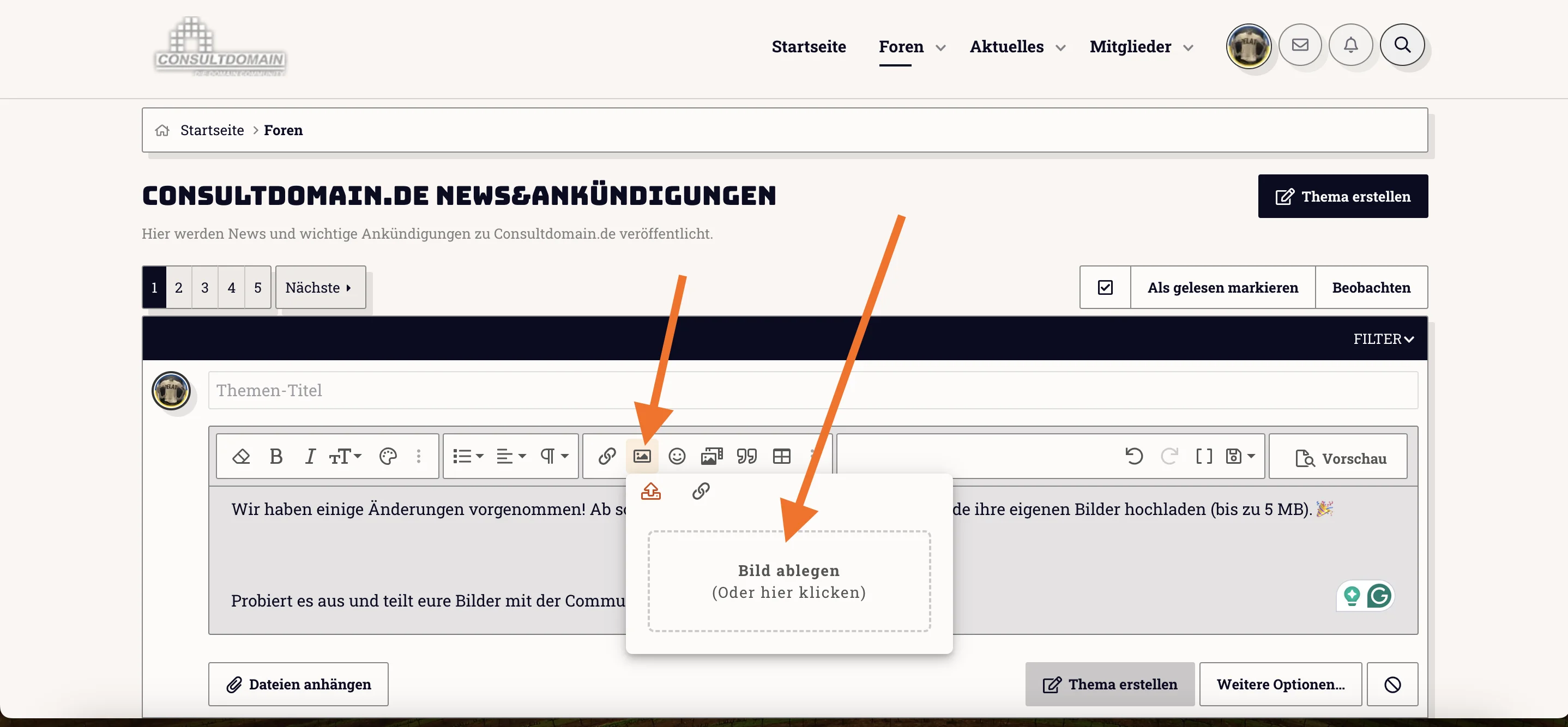Expand the Foren menu chevron
Viewport: 1568px width, 727px height.
[940, 48]
